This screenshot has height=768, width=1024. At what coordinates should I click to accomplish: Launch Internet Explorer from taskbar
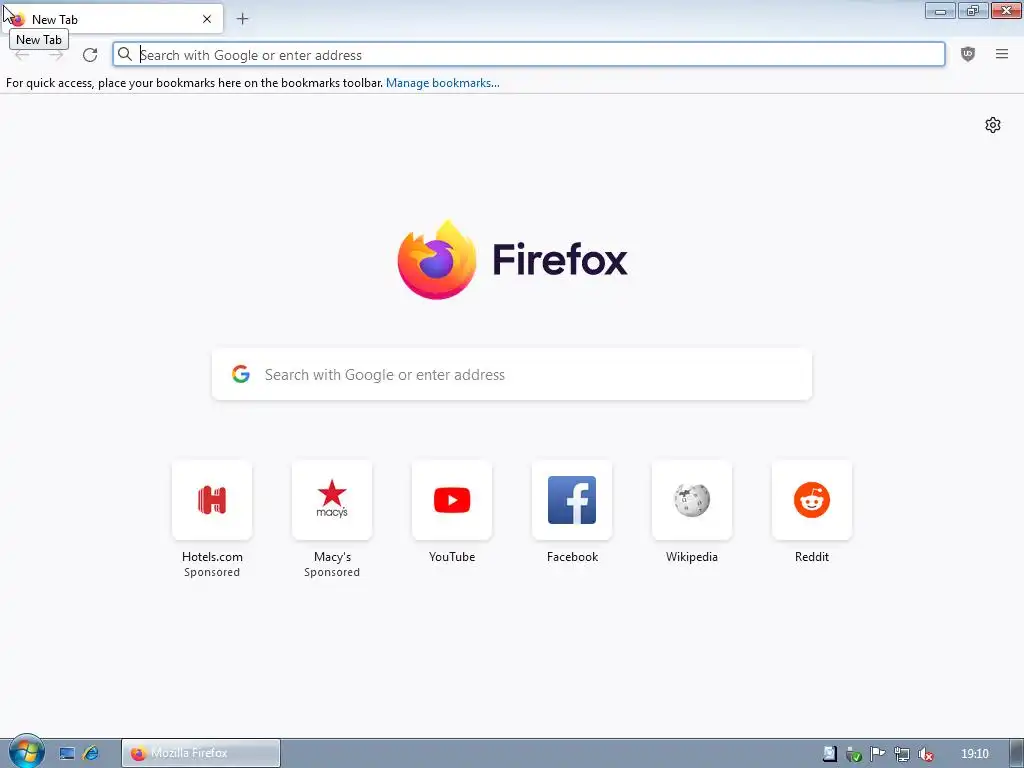[91, 754]
